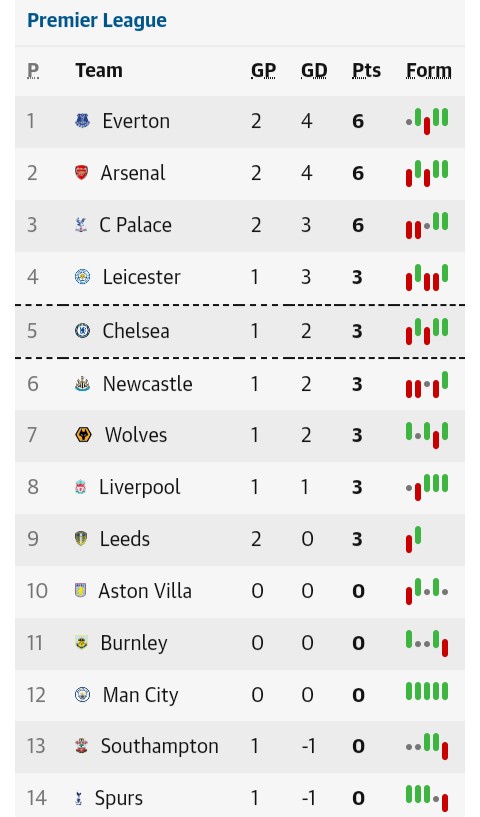Click the Leicester club crest icon
This screenshot has height=817, width=480.
(x=82, y=277)
